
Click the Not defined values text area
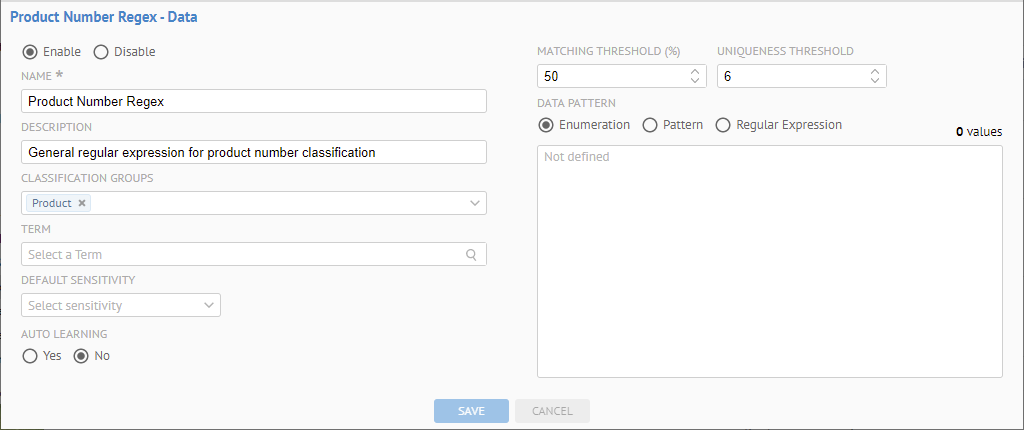pyautogui.click(x=770, y=261)
